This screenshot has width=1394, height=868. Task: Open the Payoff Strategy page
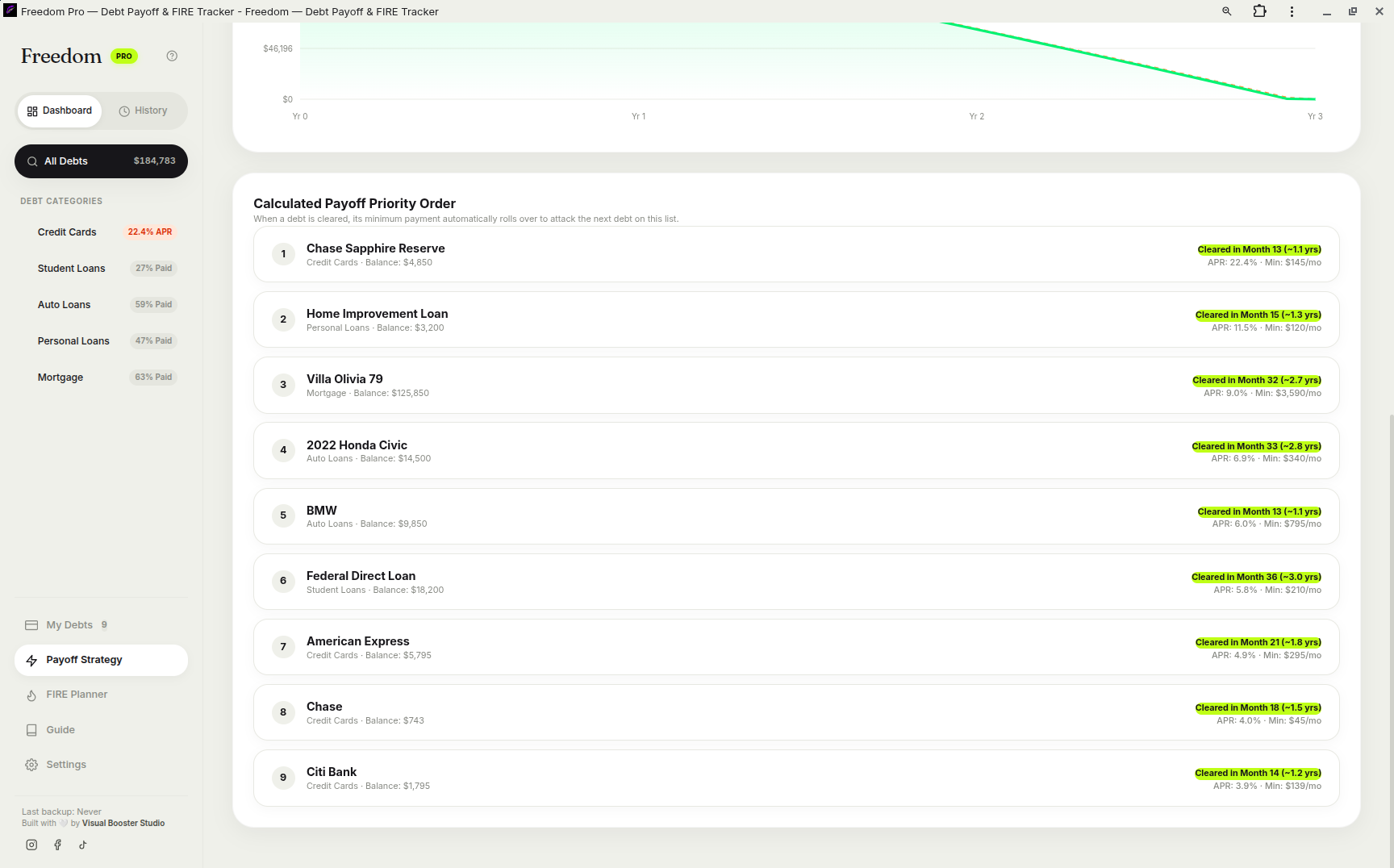[101, 660]
